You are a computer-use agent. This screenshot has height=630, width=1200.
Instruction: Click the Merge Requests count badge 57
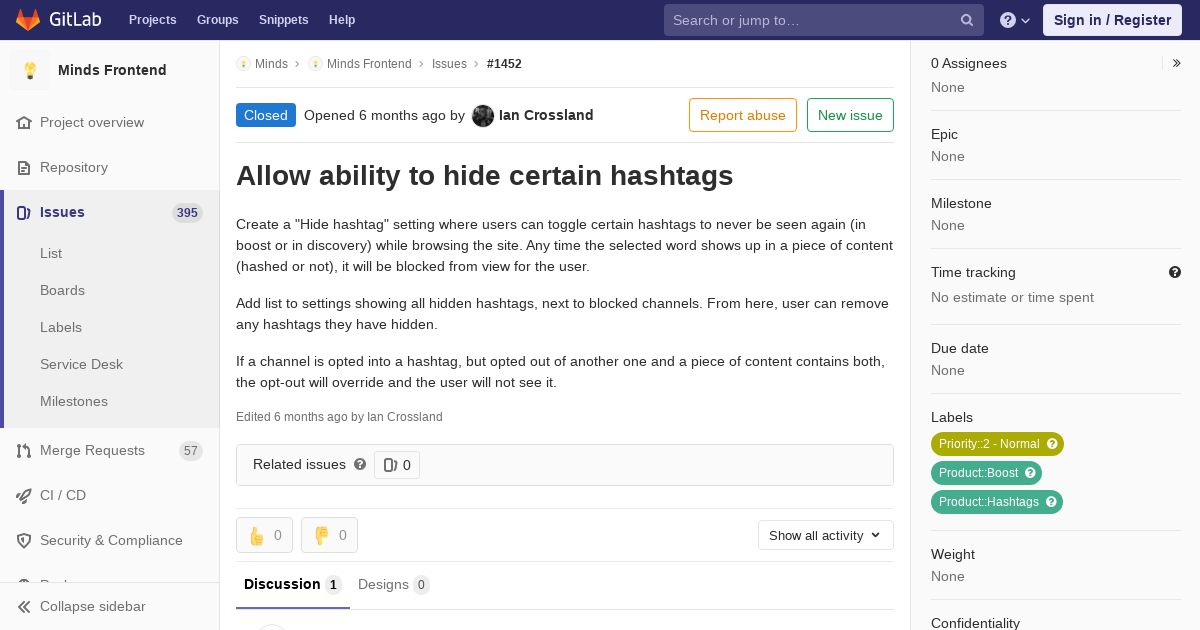click(191, 451)
